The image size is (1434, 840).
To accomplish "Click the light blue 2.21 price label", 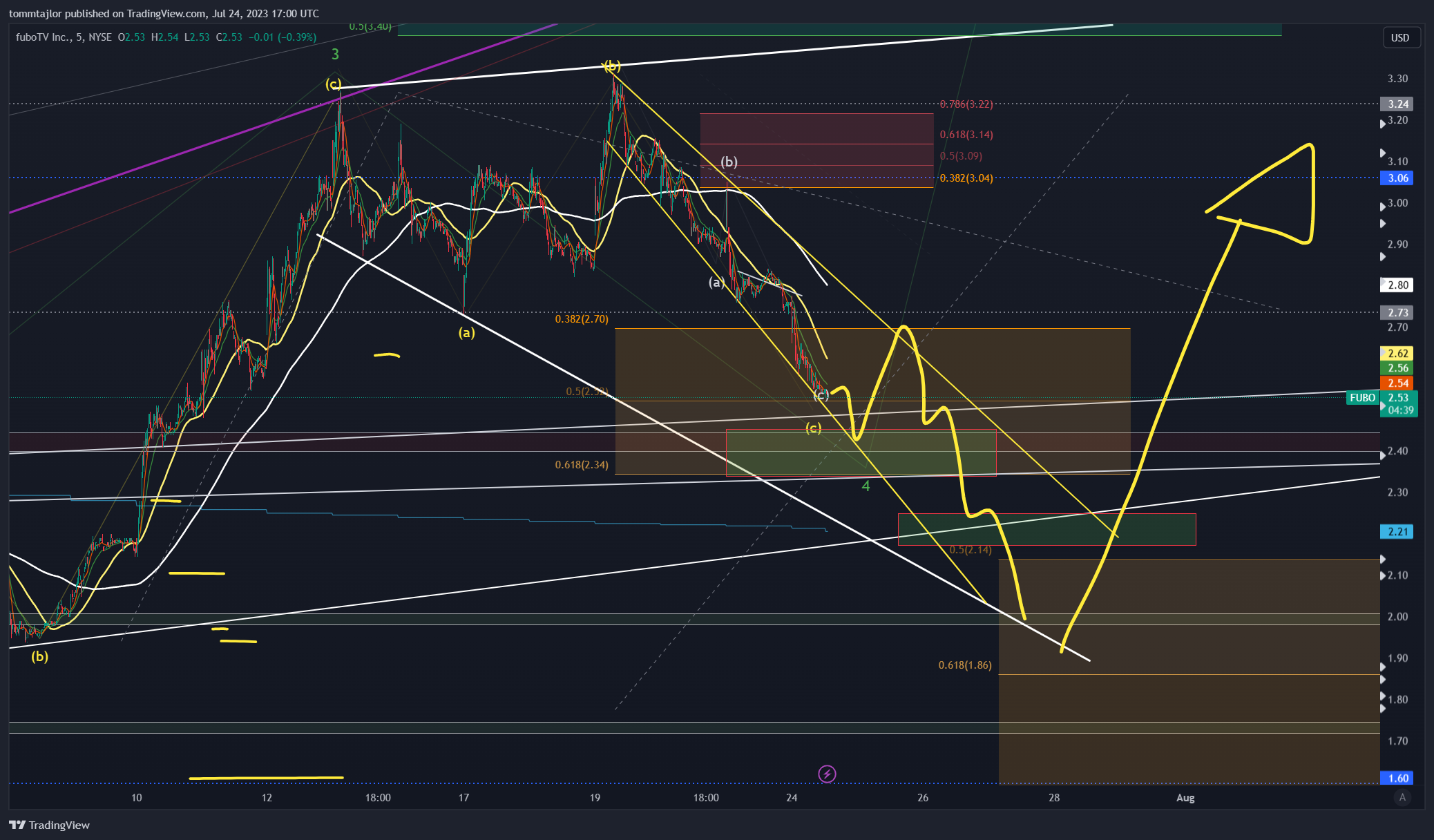I will click(x=1398, y=531).
